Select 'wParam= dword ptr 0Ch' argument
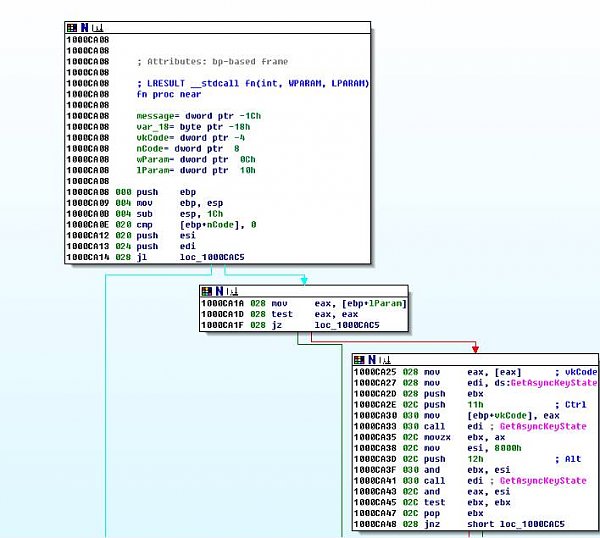The width and height of the screenshot is (600, 538). (x=196, y=160)
